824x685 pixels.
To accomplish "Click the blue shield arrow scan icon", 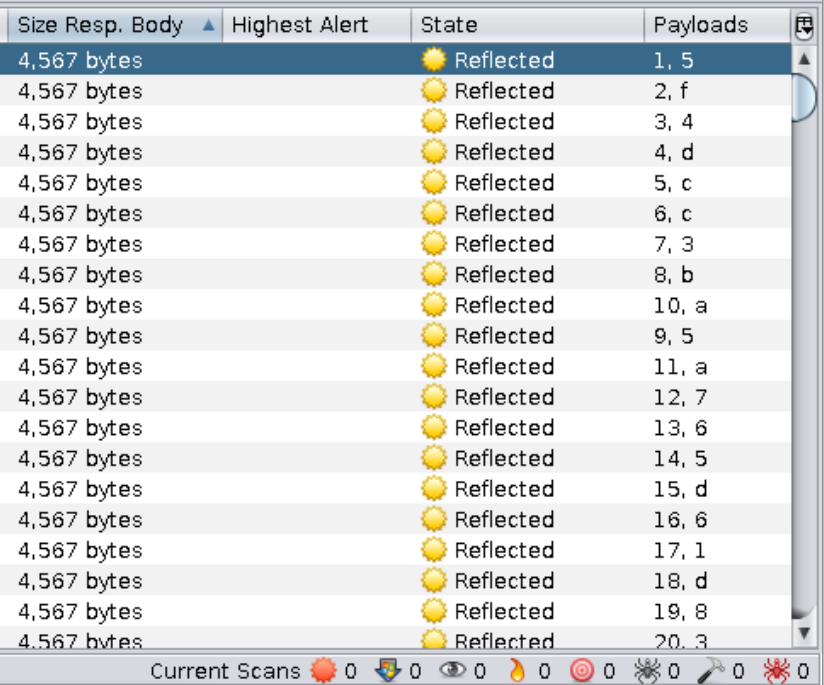I will coord(388,671).
